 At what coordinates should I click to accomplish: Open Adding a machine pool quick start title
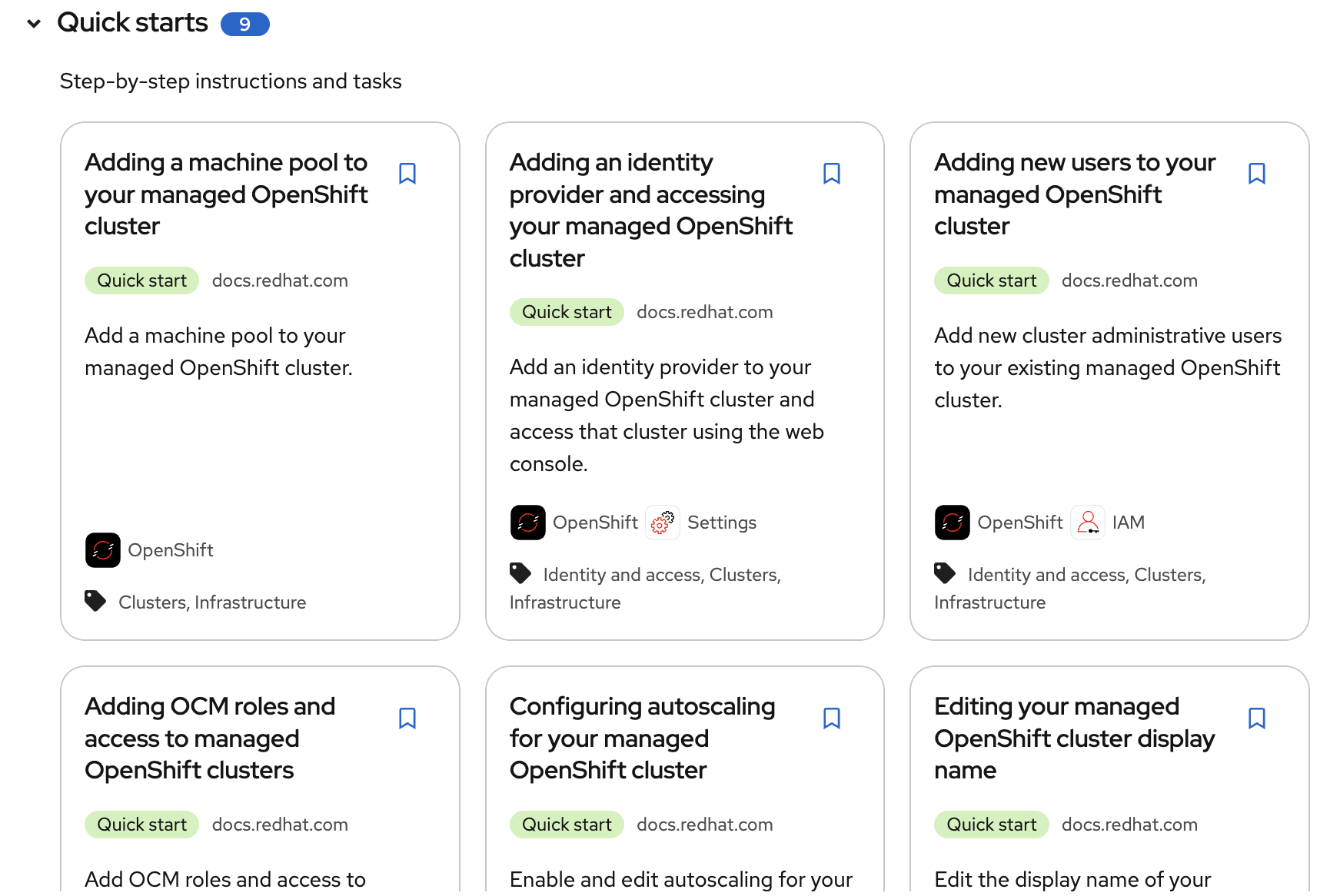tap(226, 194)
